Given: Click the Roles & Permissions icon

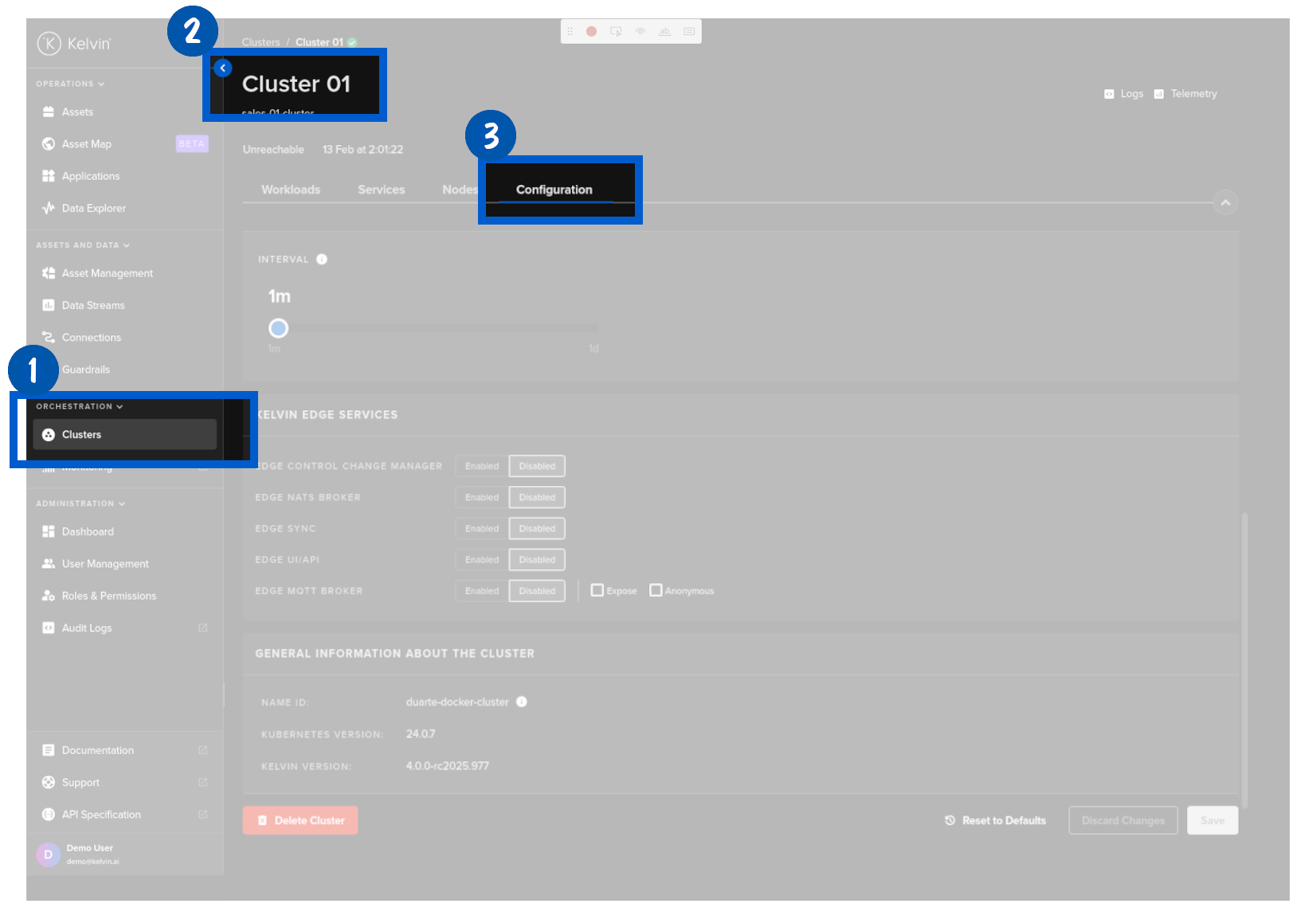Looking at the screenshot, I should pyautogui.click(x=49, y=595).
